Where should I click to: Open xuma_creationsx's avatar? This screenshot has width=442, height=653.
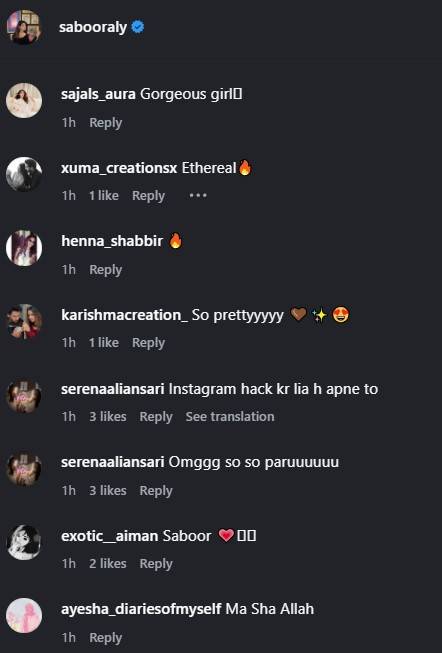click(24, 174)
